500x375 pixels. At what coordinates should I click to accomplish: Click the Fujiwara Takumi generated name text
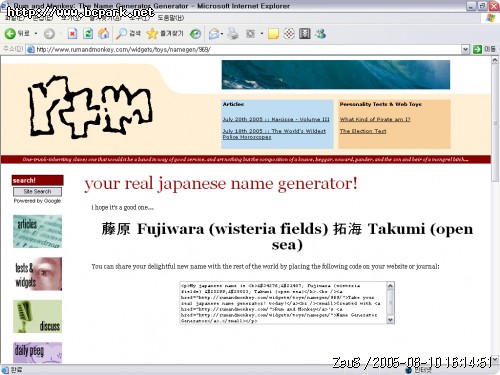click(x=287, y=237)
